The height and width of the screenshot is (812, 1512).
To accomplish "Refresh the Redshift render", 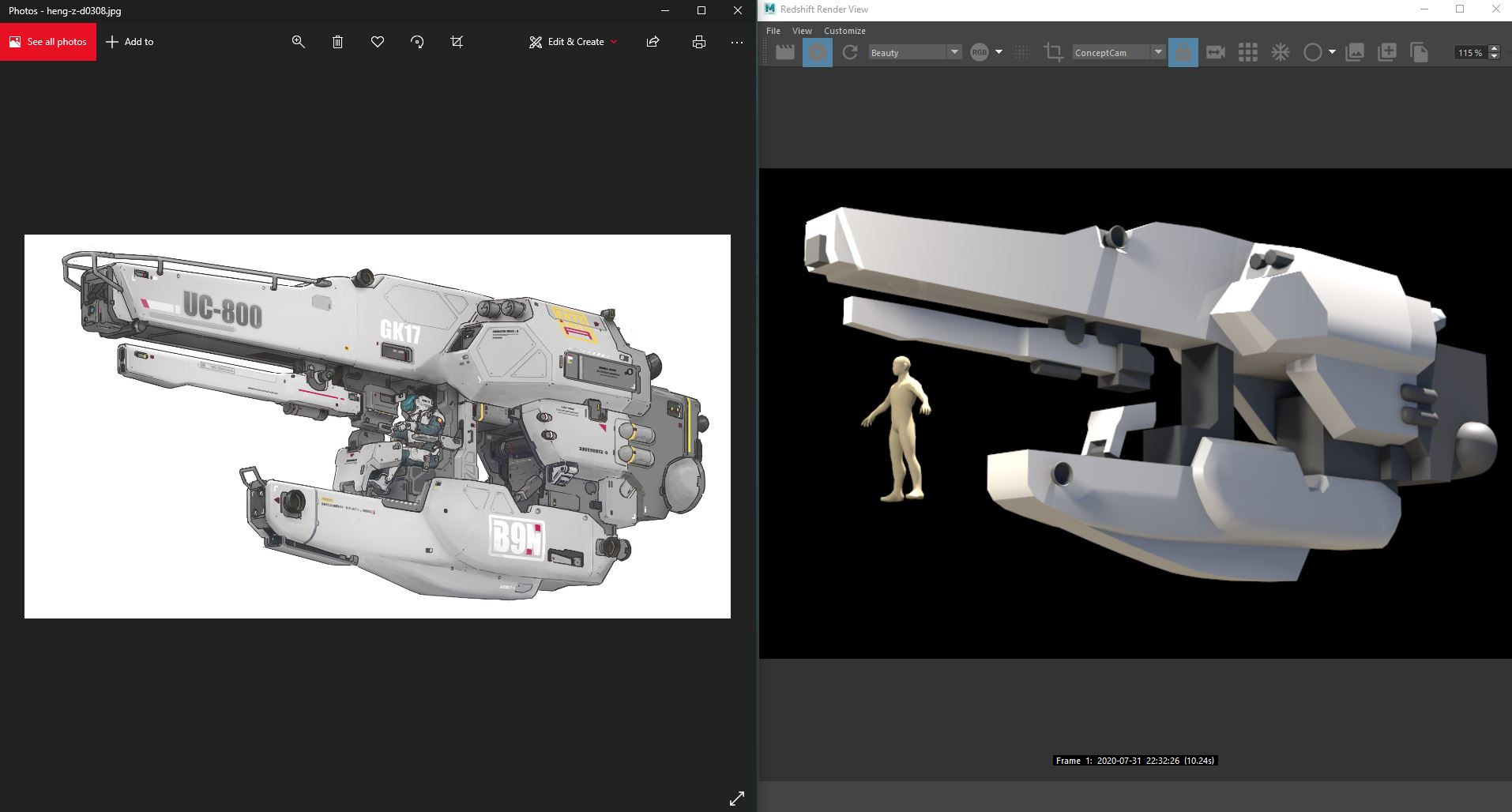I will coord(850,52).
